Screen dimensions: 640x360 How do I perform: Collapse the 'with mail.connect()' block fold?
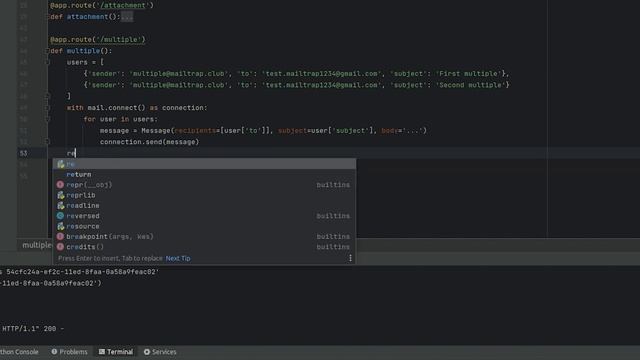(47, 108)
